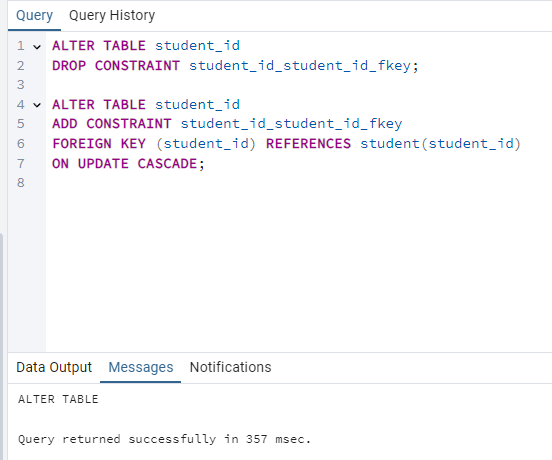The image size is (552, 460).
Task: Switch to the Query History tab
Action: point(112,15)
